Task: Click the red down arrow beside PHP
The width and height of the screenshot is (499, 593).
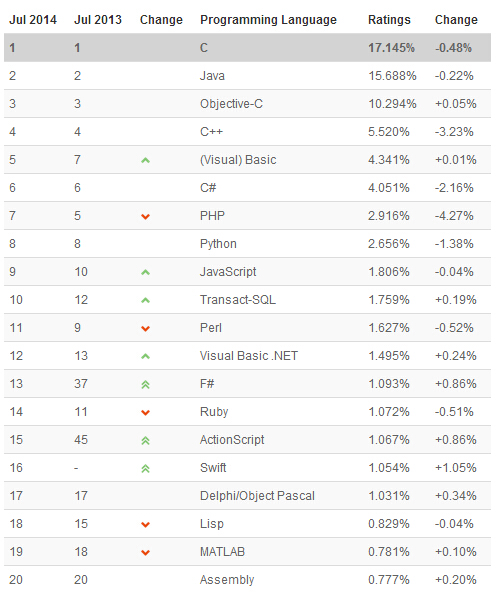Action: (145, 216)
